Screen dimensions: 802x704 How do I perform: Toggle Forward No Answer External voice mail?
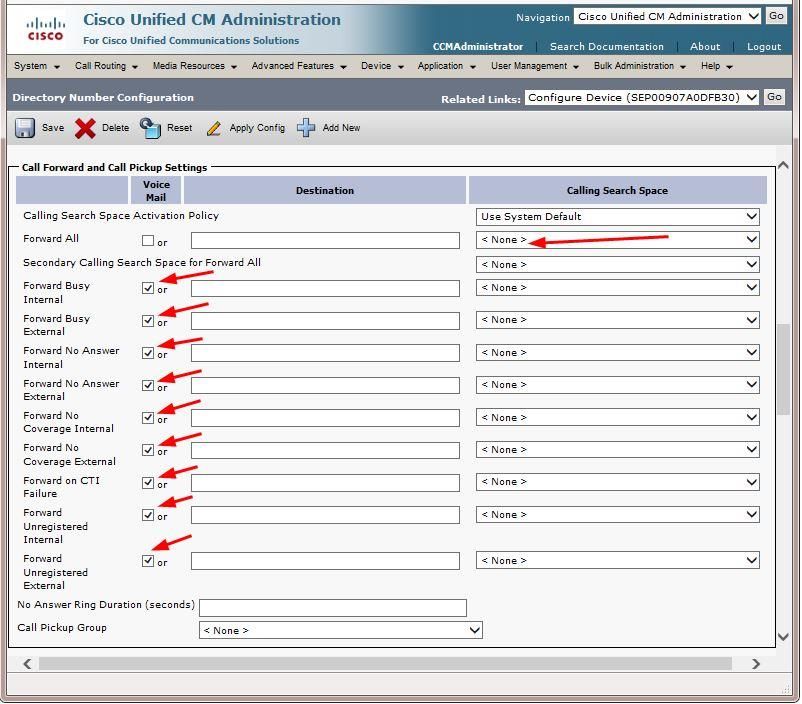(148, 385)
